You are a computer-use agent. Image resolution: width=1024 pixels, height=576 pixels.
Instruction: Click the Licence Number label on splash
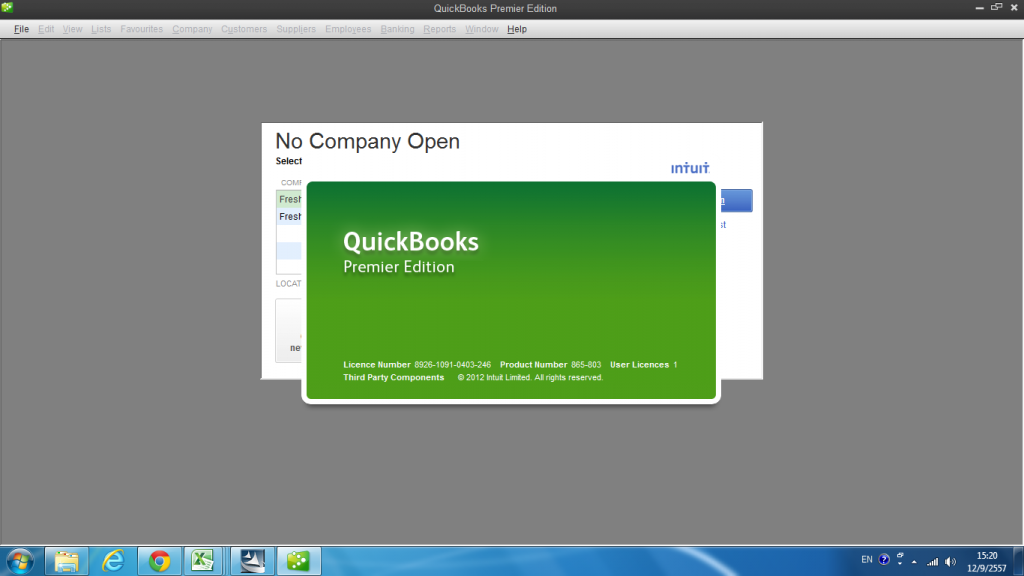pyautogui.click(x=377, y=364)
